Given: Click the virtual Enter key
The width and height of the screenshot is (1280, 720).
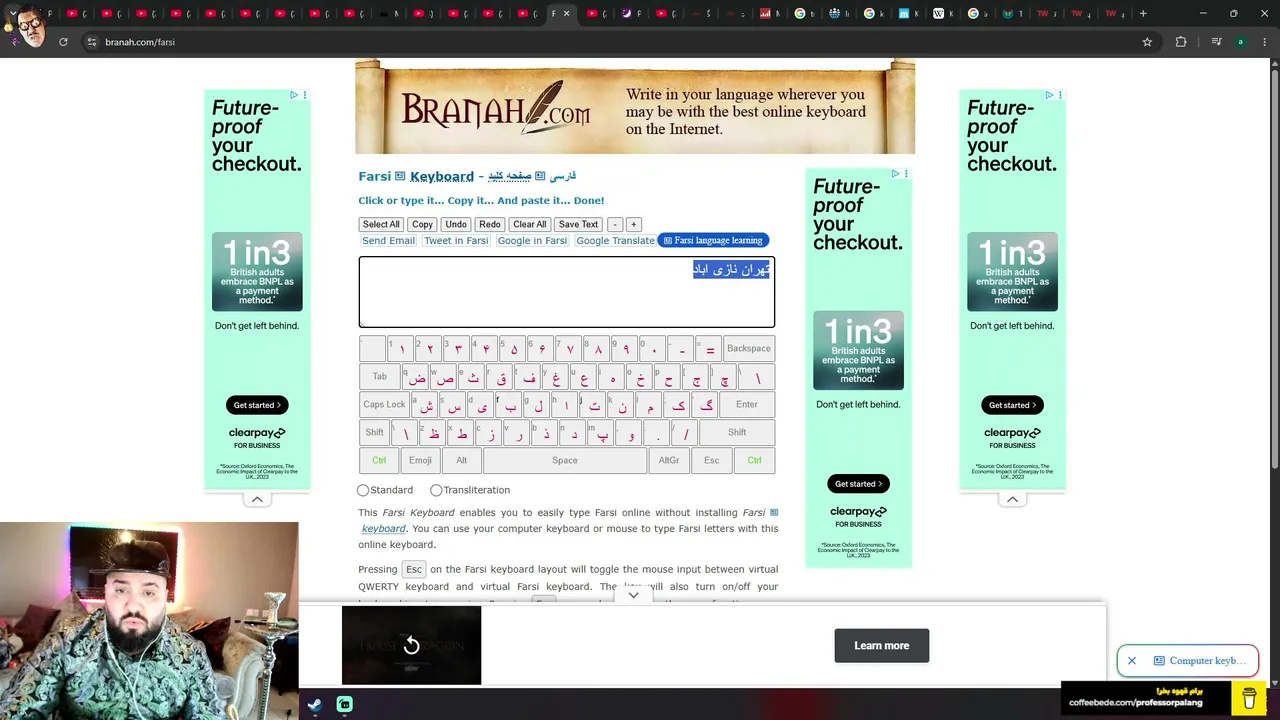Looking at the screenshot, I should coord(747,405).
